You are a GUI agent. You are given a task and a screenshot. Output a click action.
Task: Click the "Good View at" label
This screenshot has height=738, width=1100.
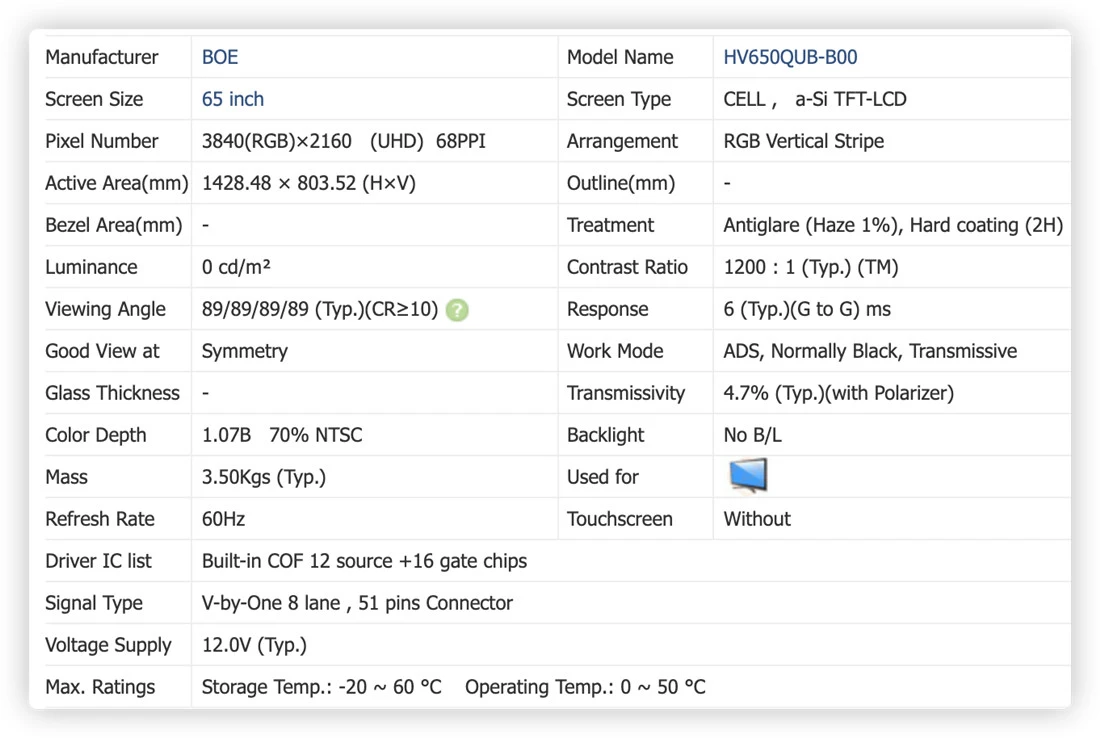click(102, 351)
